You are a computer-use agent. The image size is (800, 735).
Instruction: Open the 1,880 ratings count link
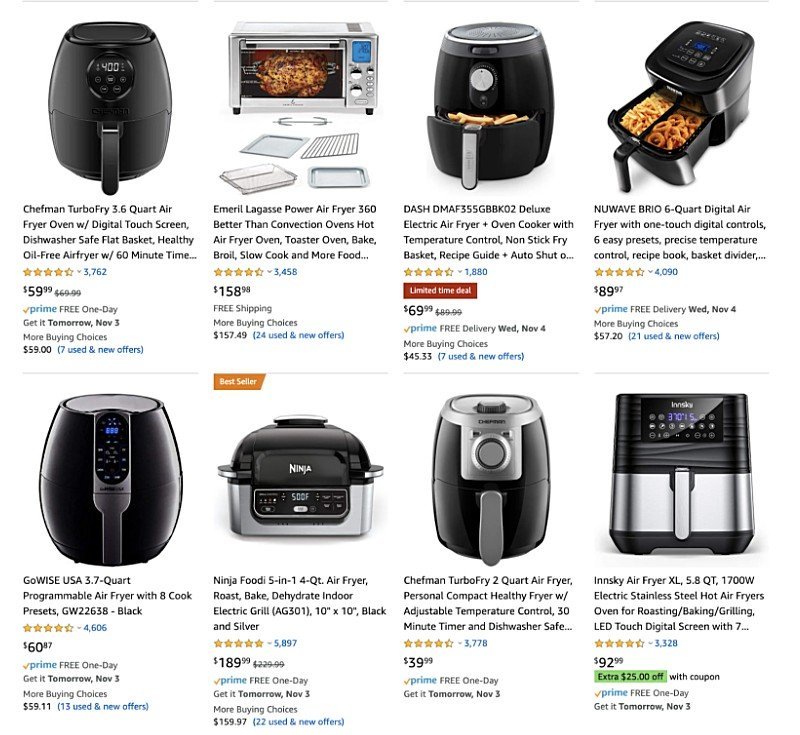click(x=476, y=272)
